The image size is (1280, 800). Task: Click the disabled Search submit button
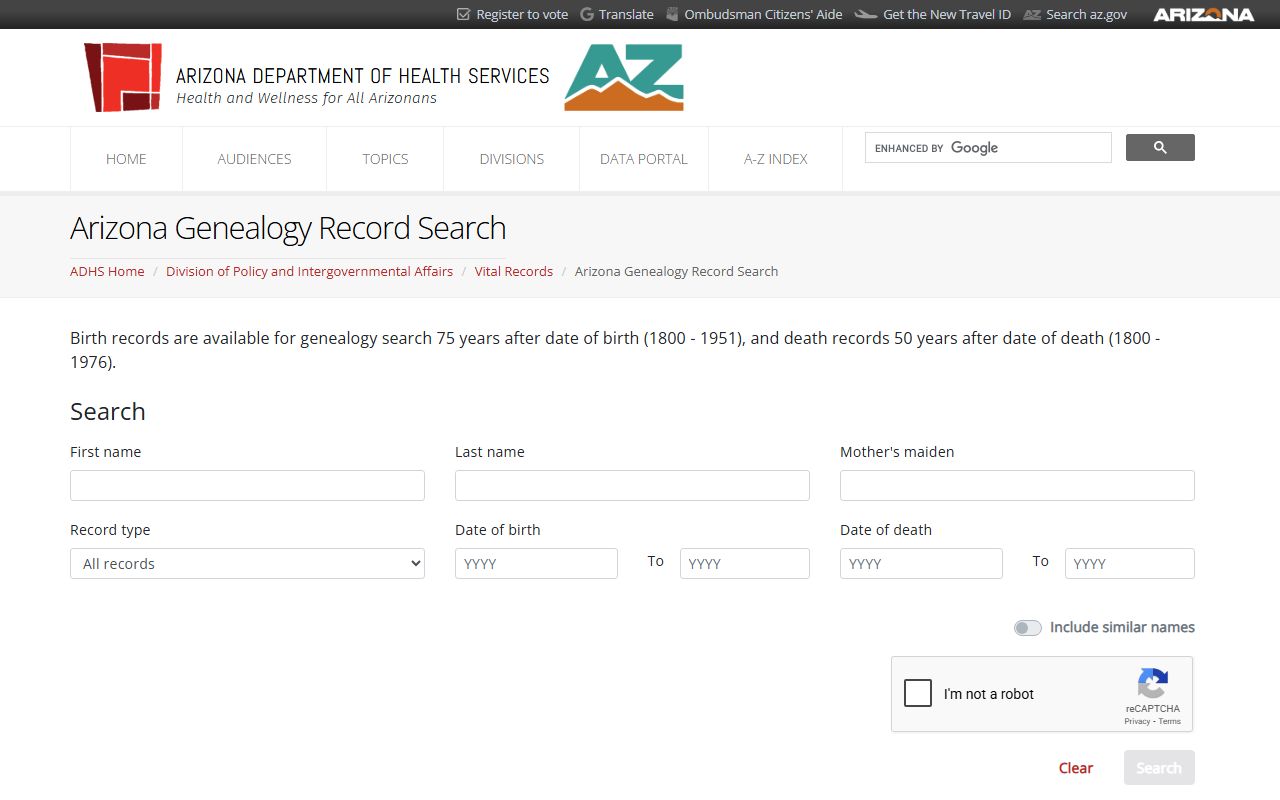1159,768
